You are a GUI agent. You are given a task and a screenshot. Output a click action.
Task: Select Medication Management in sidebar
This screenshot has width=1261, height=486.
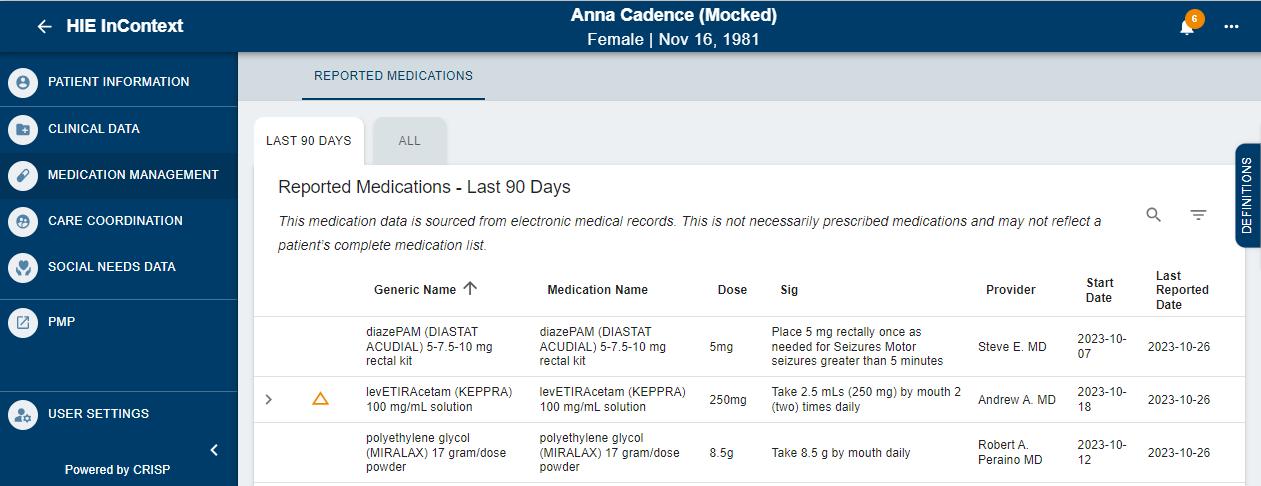(133, 175)
